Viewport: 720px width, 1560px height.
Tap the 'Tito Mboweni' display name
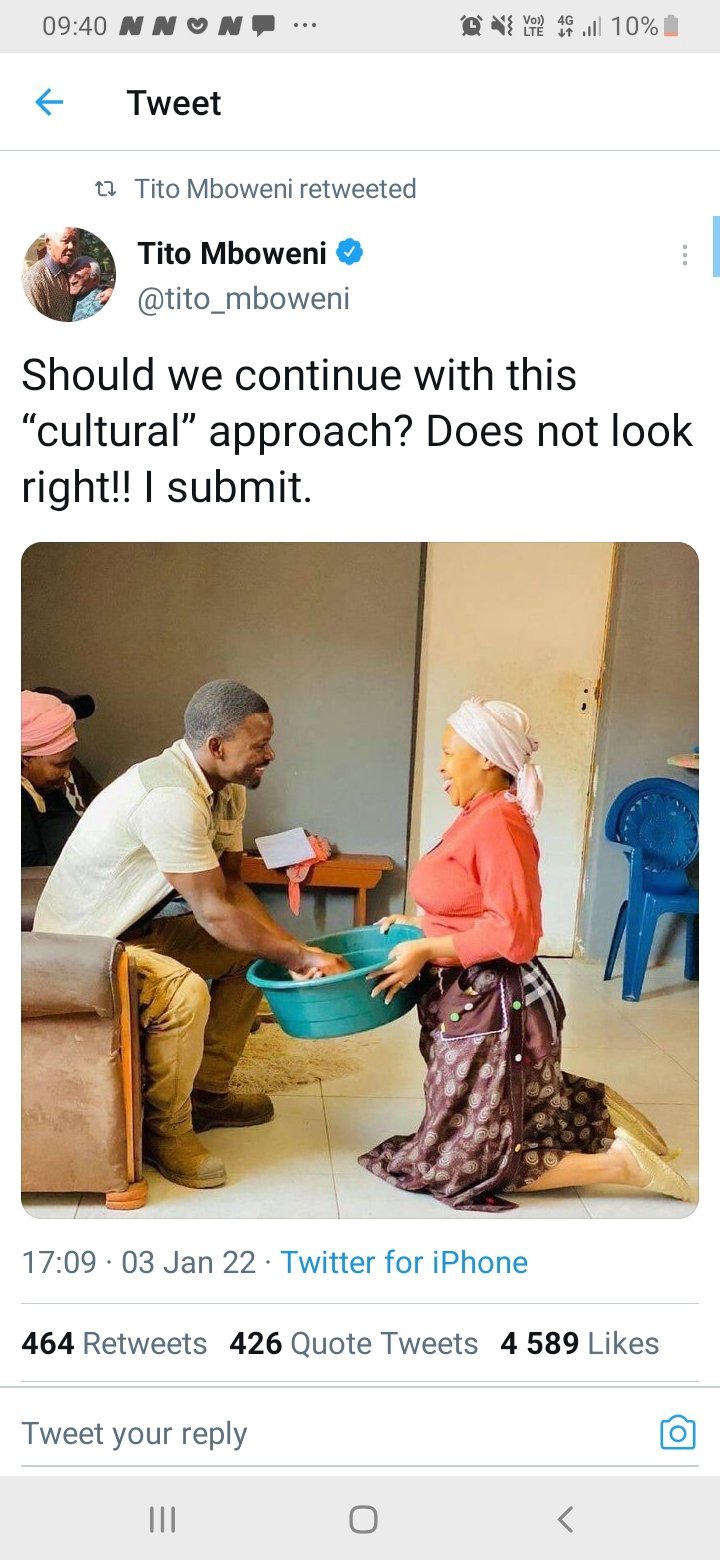232,253
